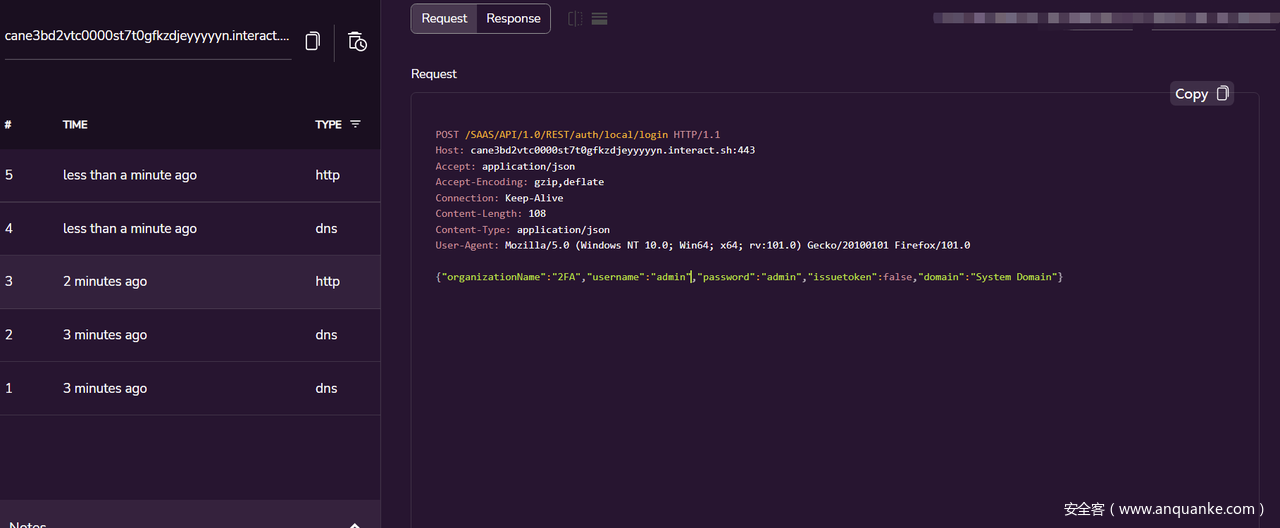Switch to the Response tab
Image resolution: width=1280 pixels, height=528 pixels.
click(x=513, y=19)
